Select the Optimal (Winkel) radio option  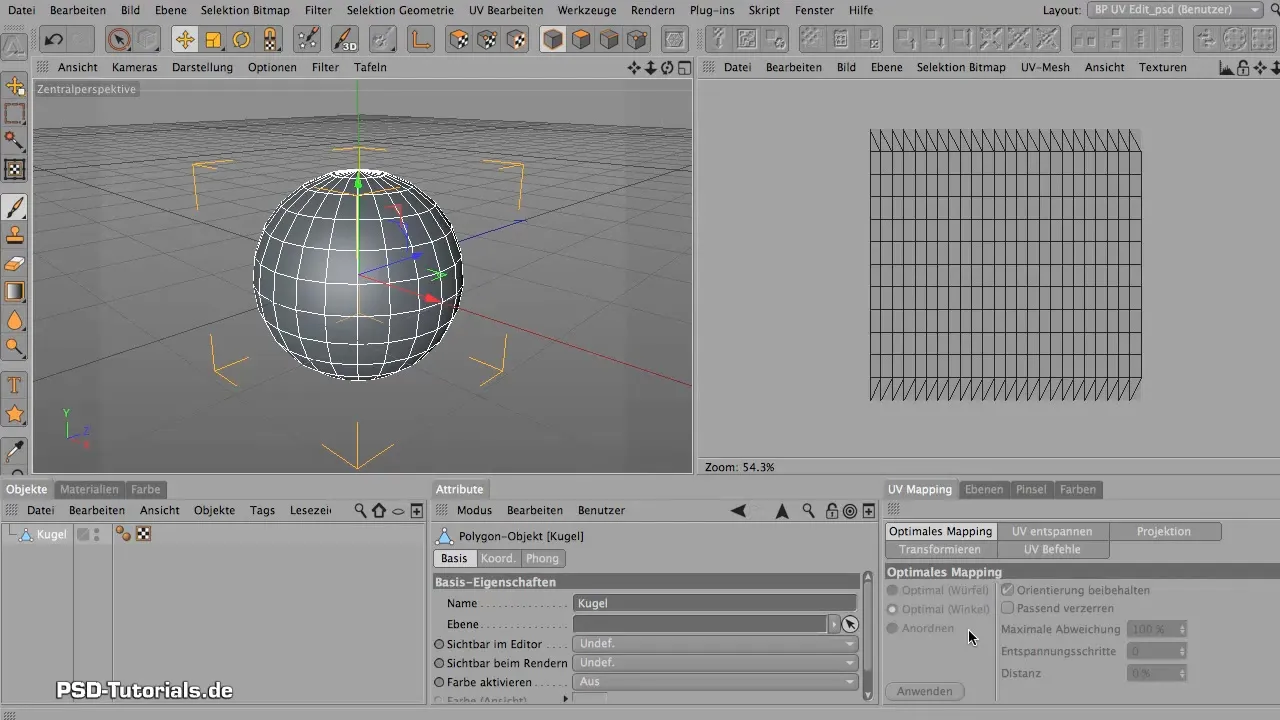point(893,609)
